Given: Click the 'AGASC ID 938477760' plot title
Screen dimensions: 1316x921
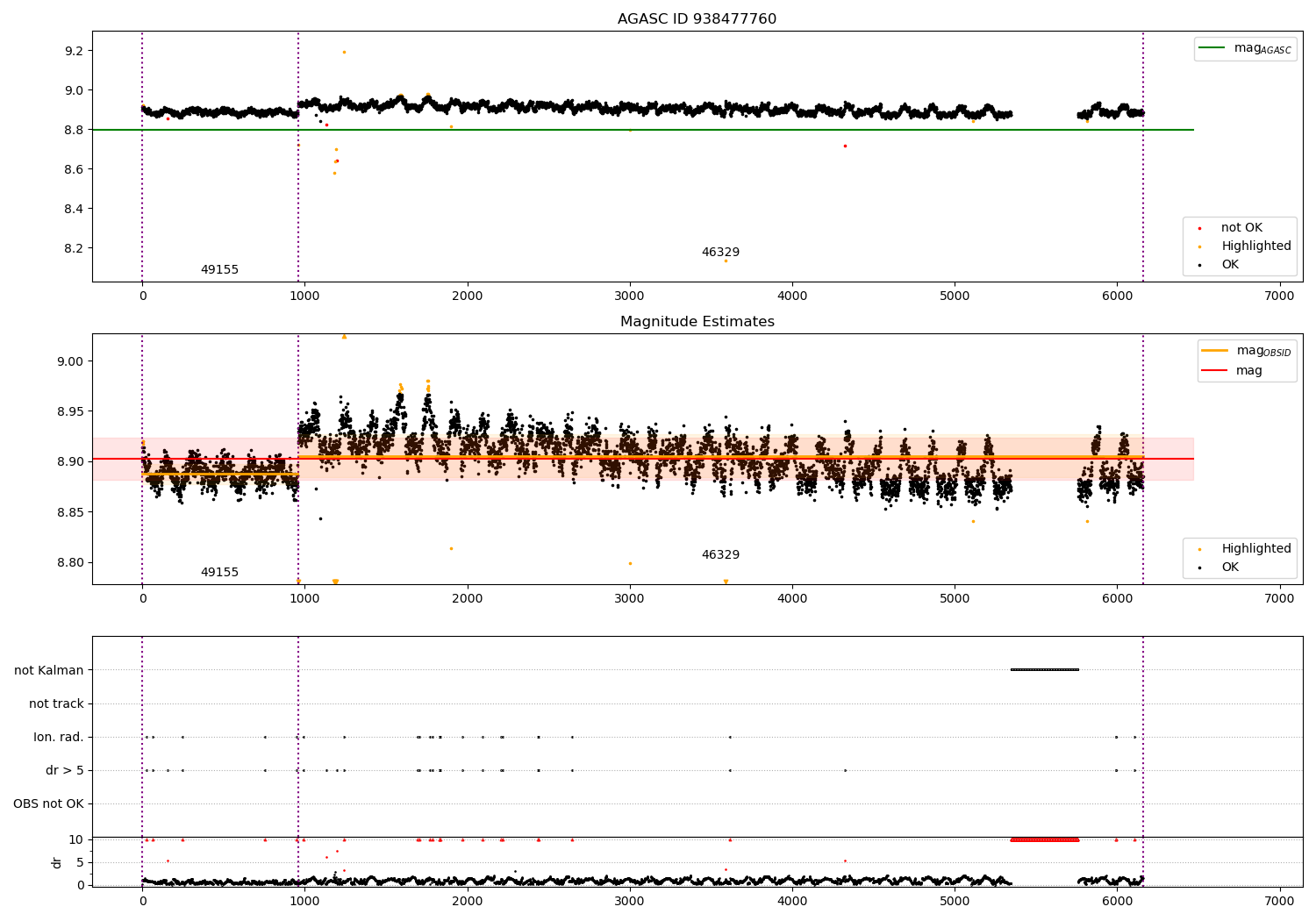Looking at the screenshot, I should point(697,19).
